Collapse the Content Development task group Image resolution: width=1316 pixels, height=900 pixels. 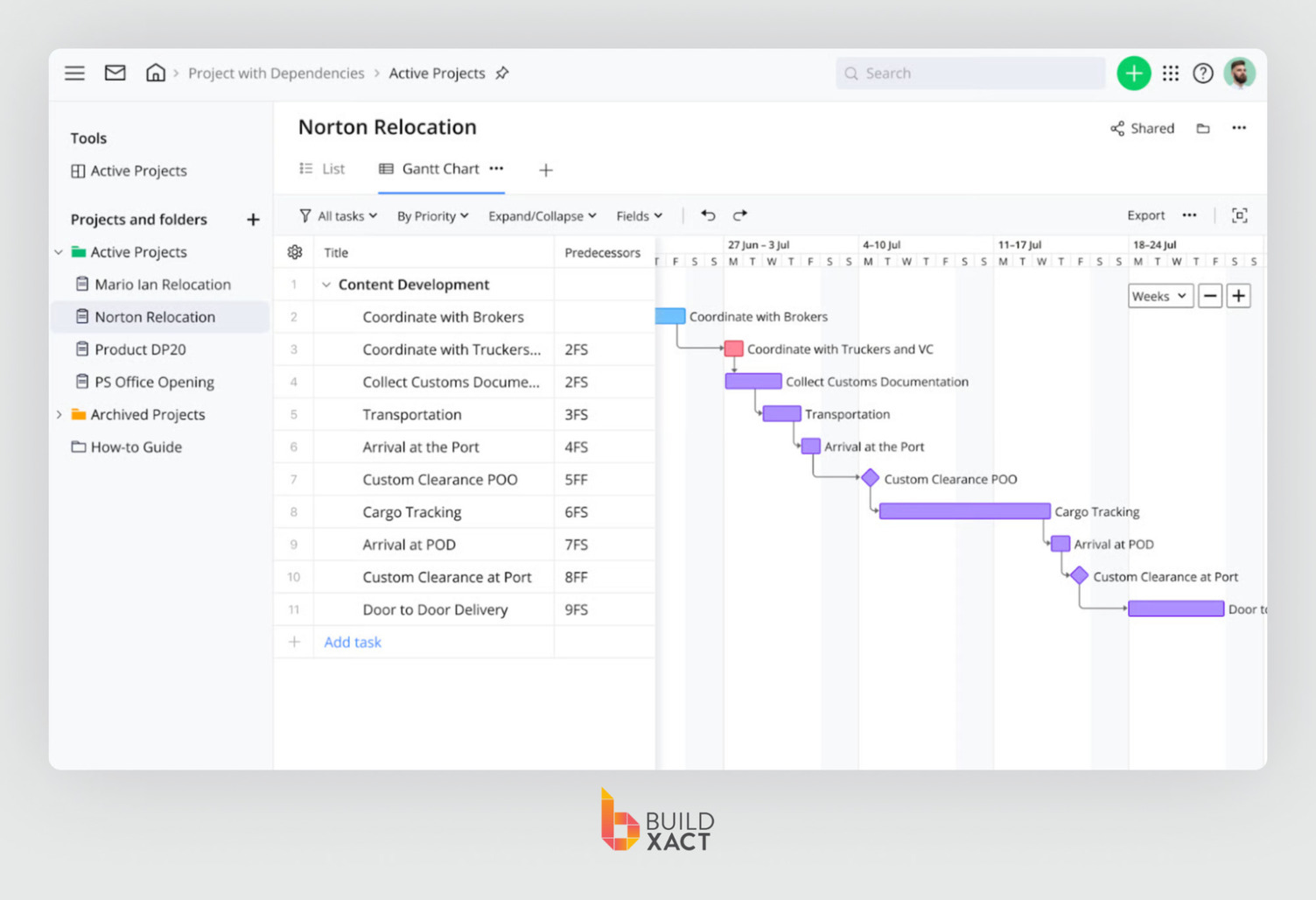coord(326,284)
